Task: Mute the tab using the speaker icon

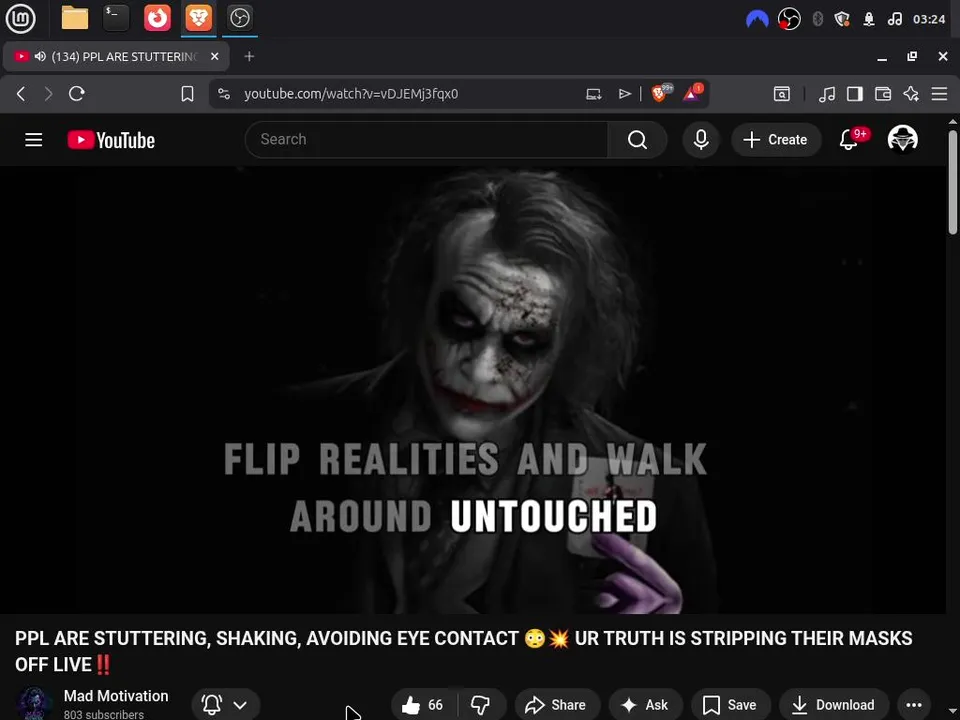Action: click(x=40, y=56)
